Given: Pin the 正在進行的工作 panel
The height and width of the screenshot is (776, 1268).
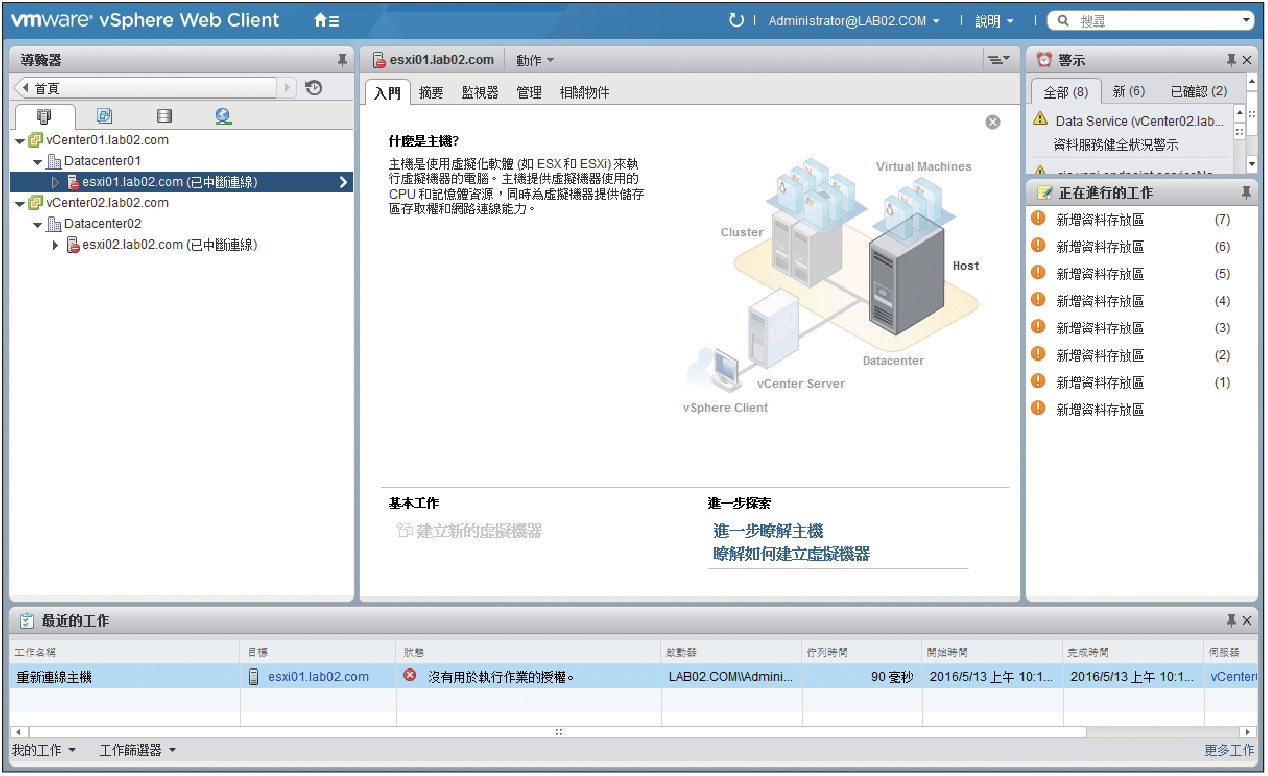Looking at the screenshot, I should pos(1246,192).
